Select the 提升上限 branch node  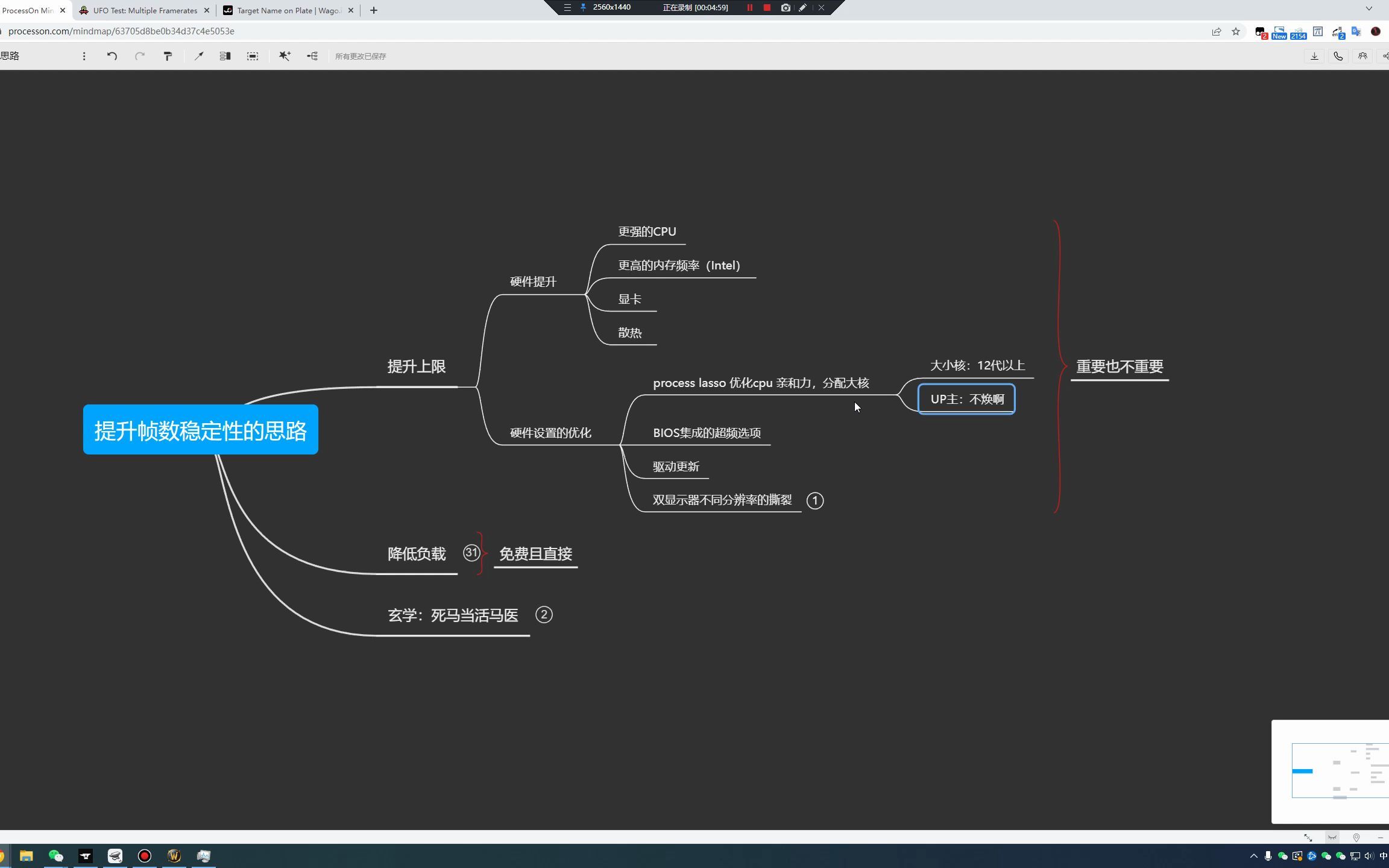point(417,366)
